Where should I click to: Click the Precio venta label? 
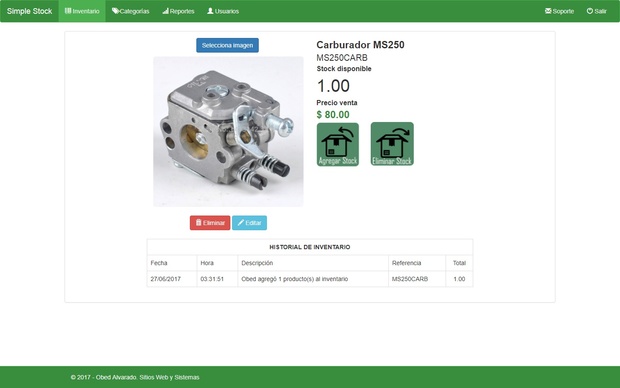pos(337,102)
